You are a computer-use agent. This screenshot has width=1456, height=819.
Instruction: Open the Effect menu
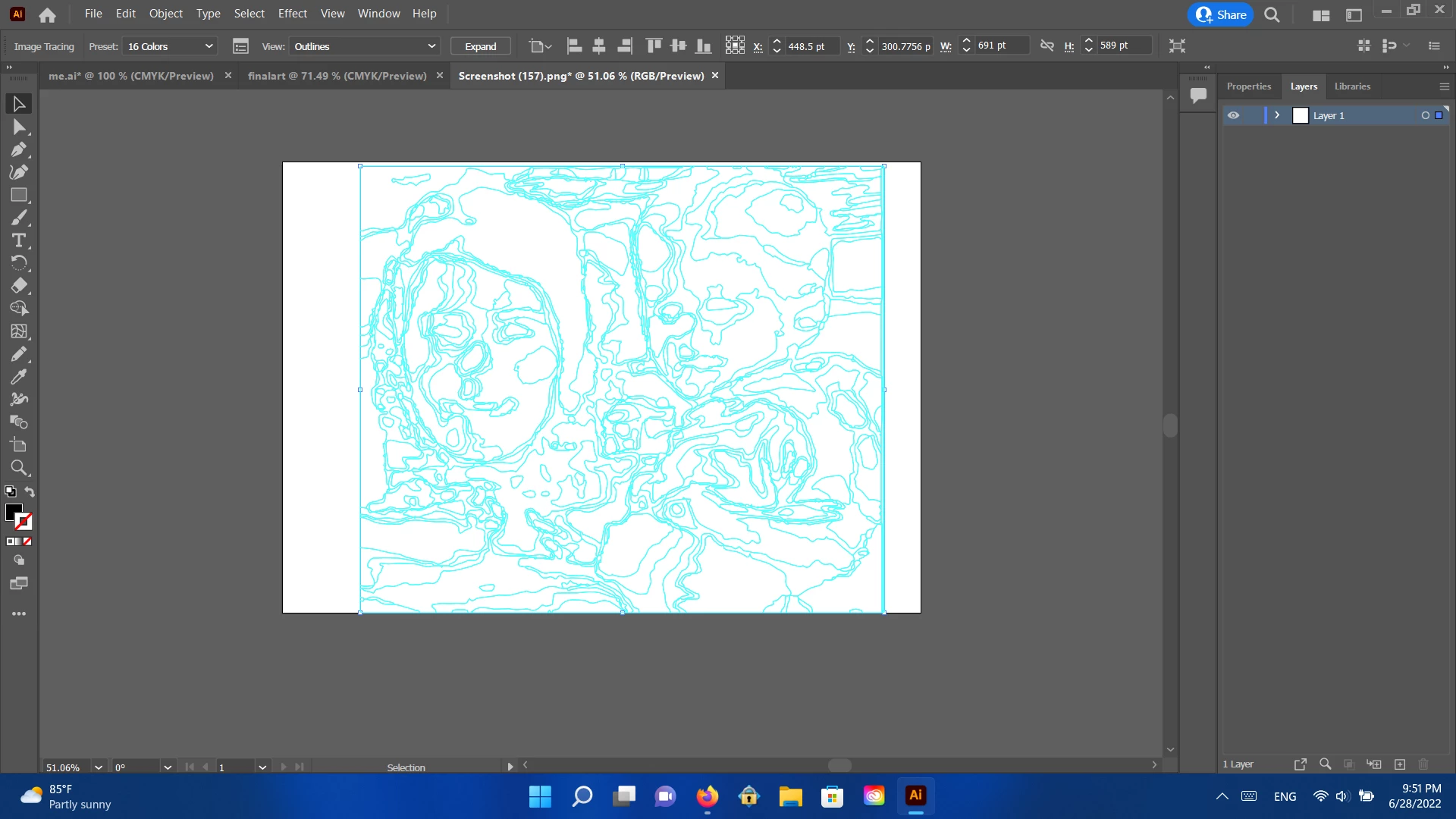(x=292, y=14)
